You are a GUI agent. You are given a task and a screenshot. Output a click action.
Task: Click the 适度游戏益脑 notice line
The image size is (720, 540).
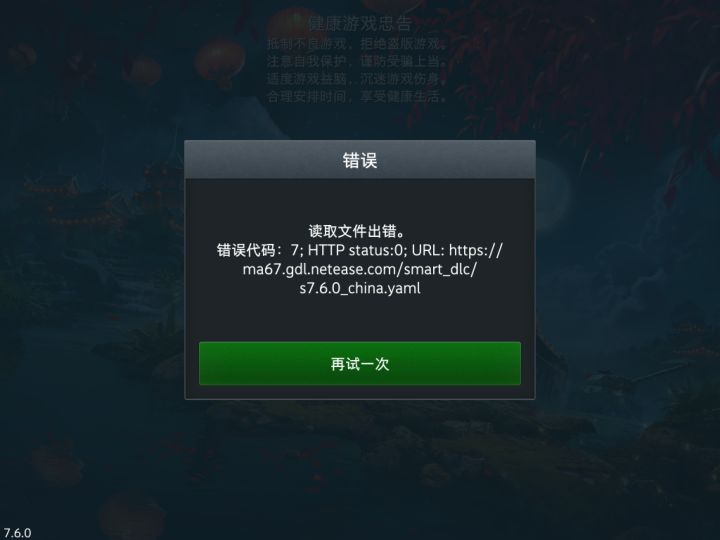356,79
